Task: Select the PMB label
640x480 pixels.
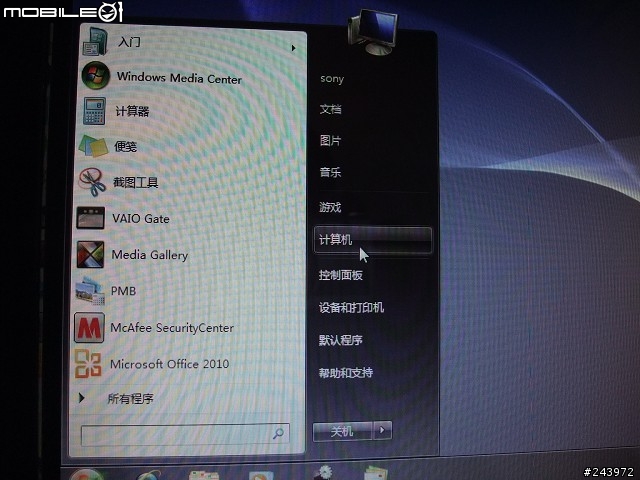Action: pos(123,291)
